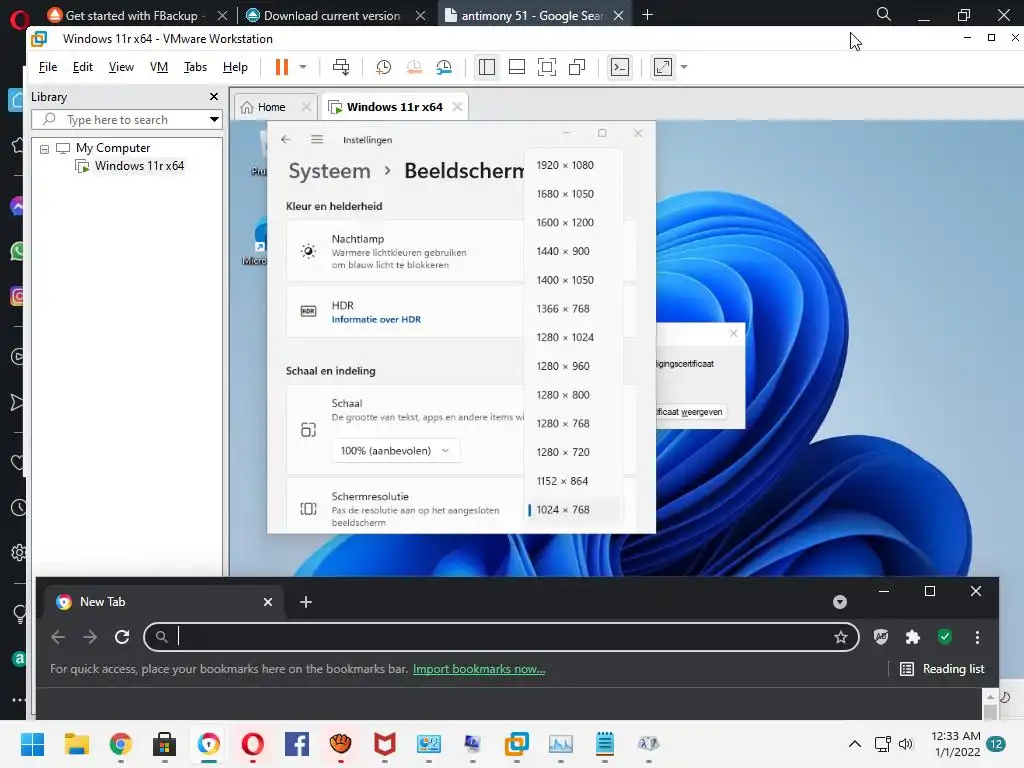Image resolution: width=1024 pixels, height=768 pixels.
Task: Click the Opera tab search magnifier icon
Action: (884, 14)
